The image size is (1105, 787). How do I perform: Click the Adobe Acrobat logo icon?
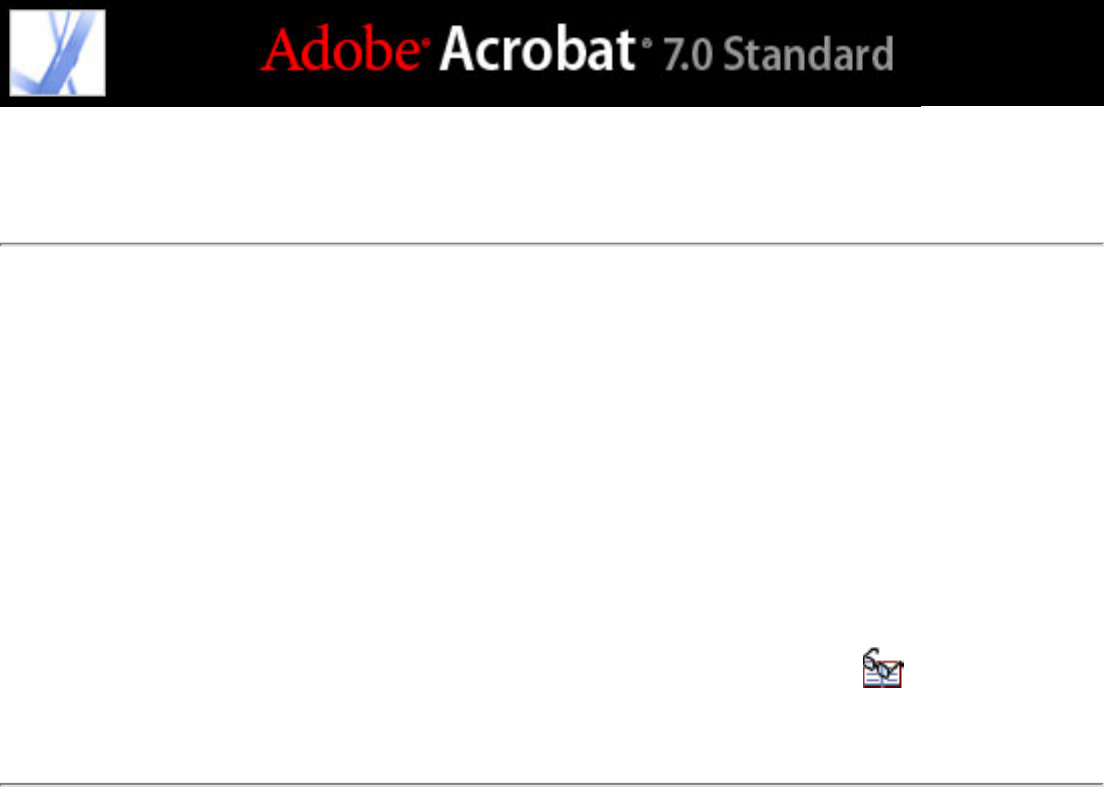click(x=57, y=53)
